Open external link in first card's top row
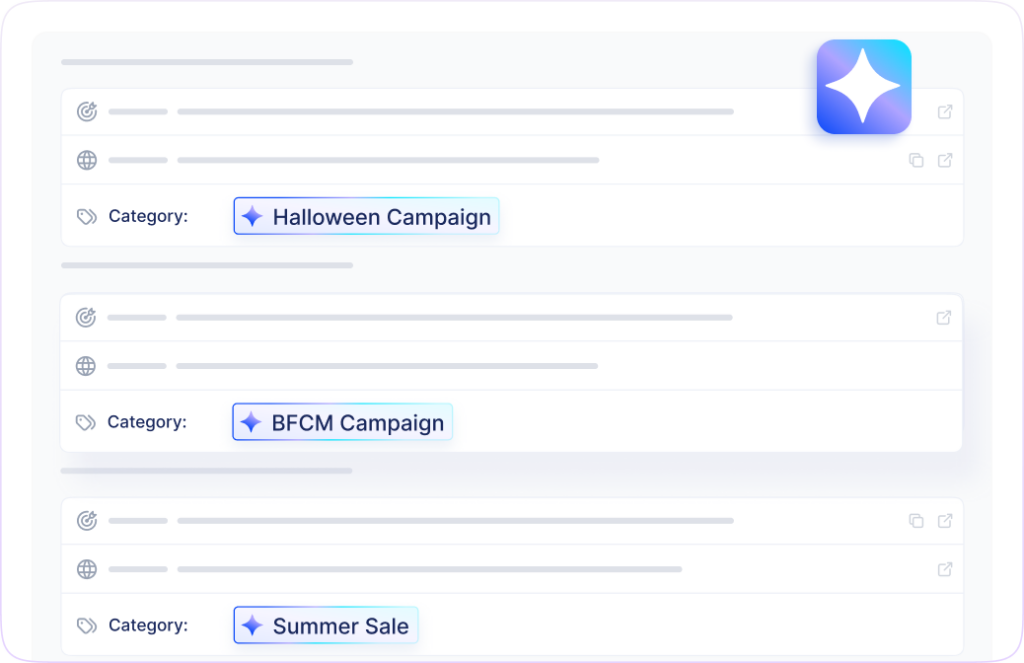This screenshot has width=1024, height=663. pyautogui.click(x=945, y=112)
